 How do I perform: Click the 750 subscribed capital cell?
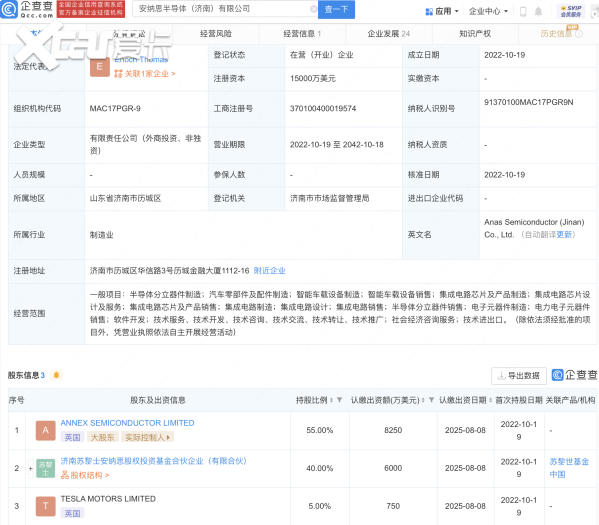coord(393,506)
